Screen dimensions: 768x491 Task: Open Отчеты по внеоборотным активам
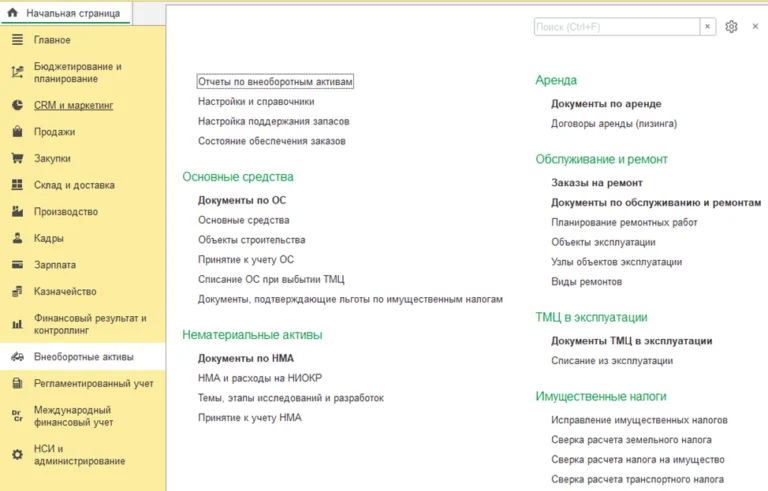275,82
